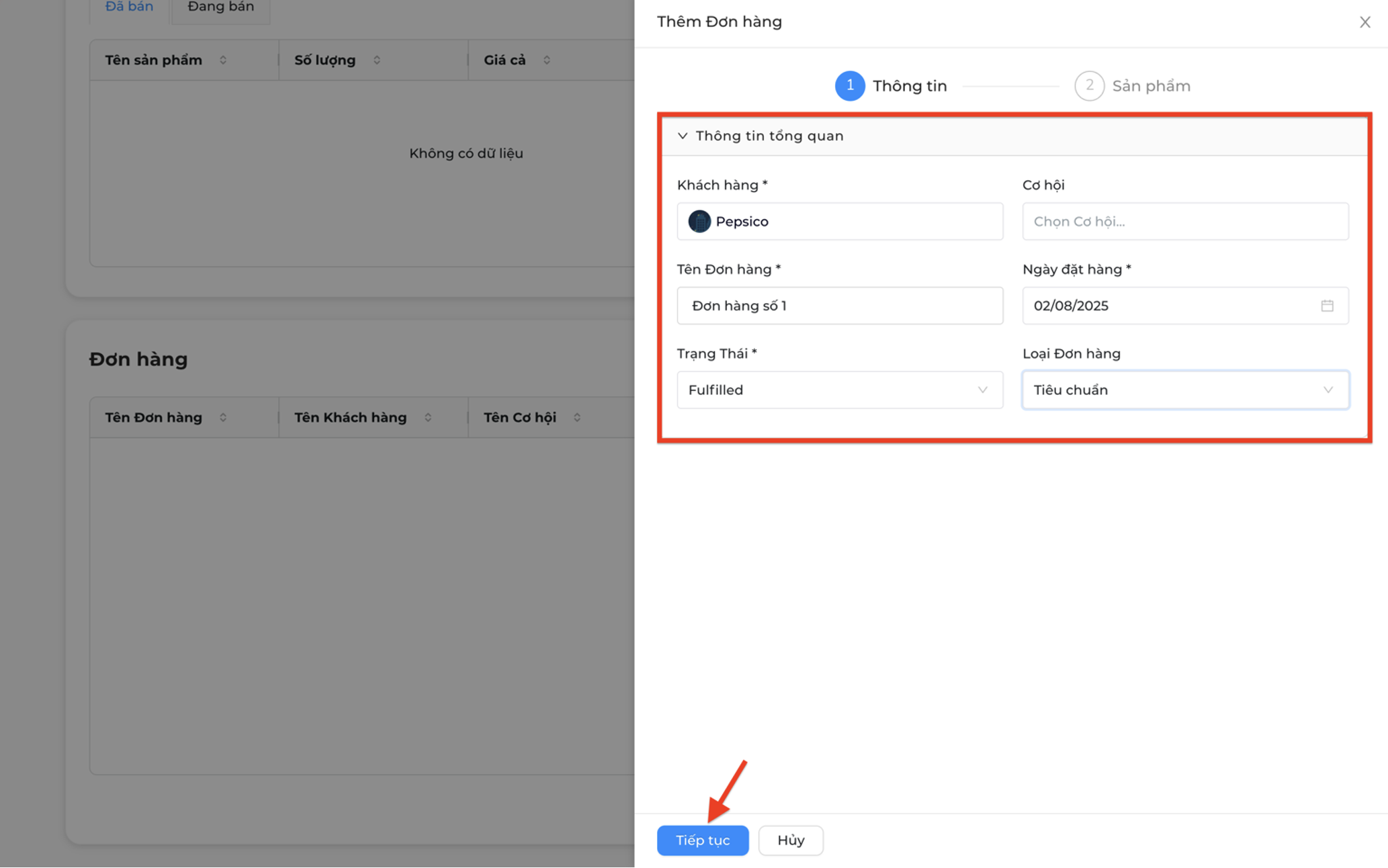Click the Hủy button
This screenshot has width=1388, height=868.
click(791, 840)
